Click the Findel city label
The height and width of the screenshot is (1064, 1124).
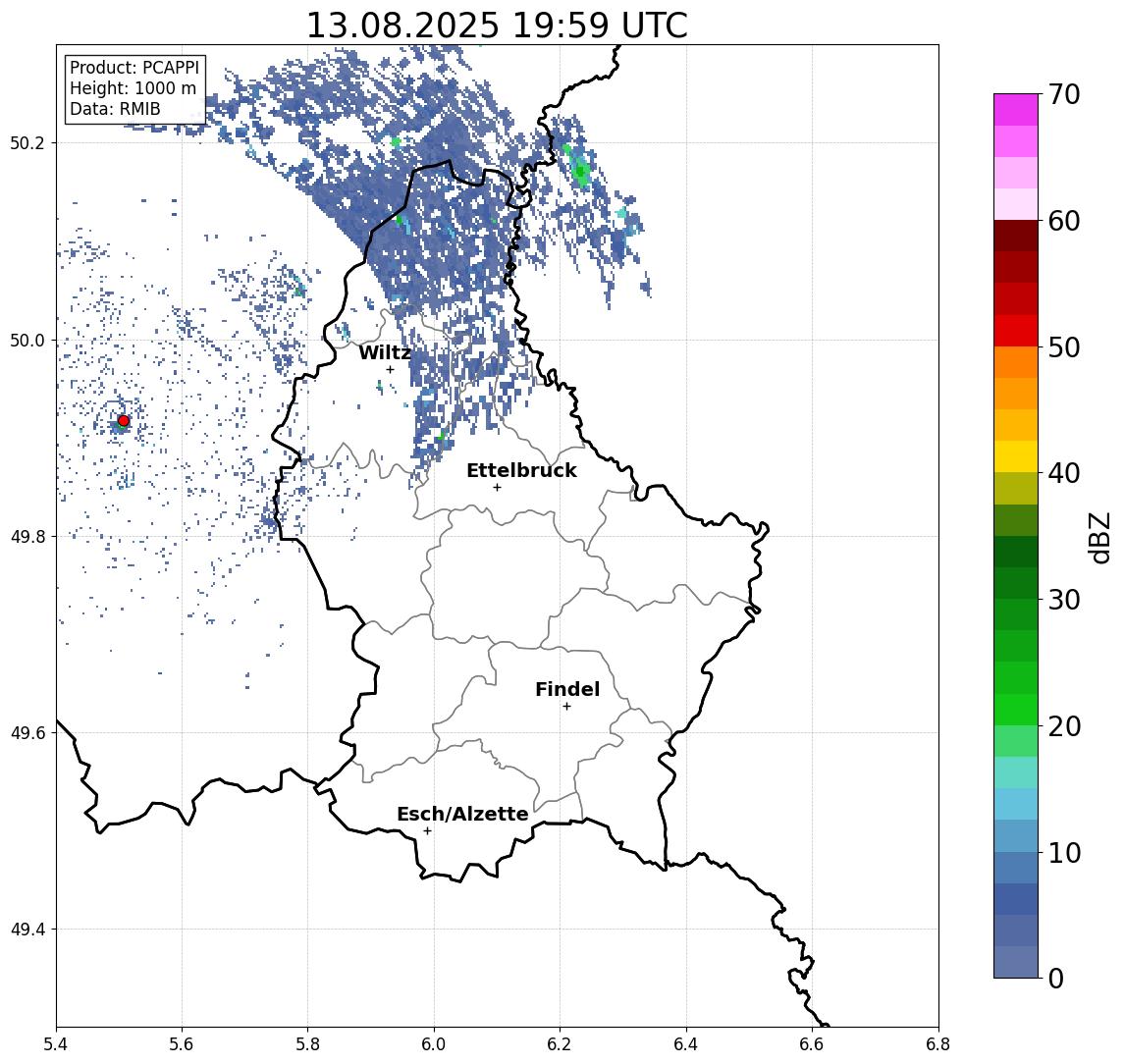pos(567,689)
